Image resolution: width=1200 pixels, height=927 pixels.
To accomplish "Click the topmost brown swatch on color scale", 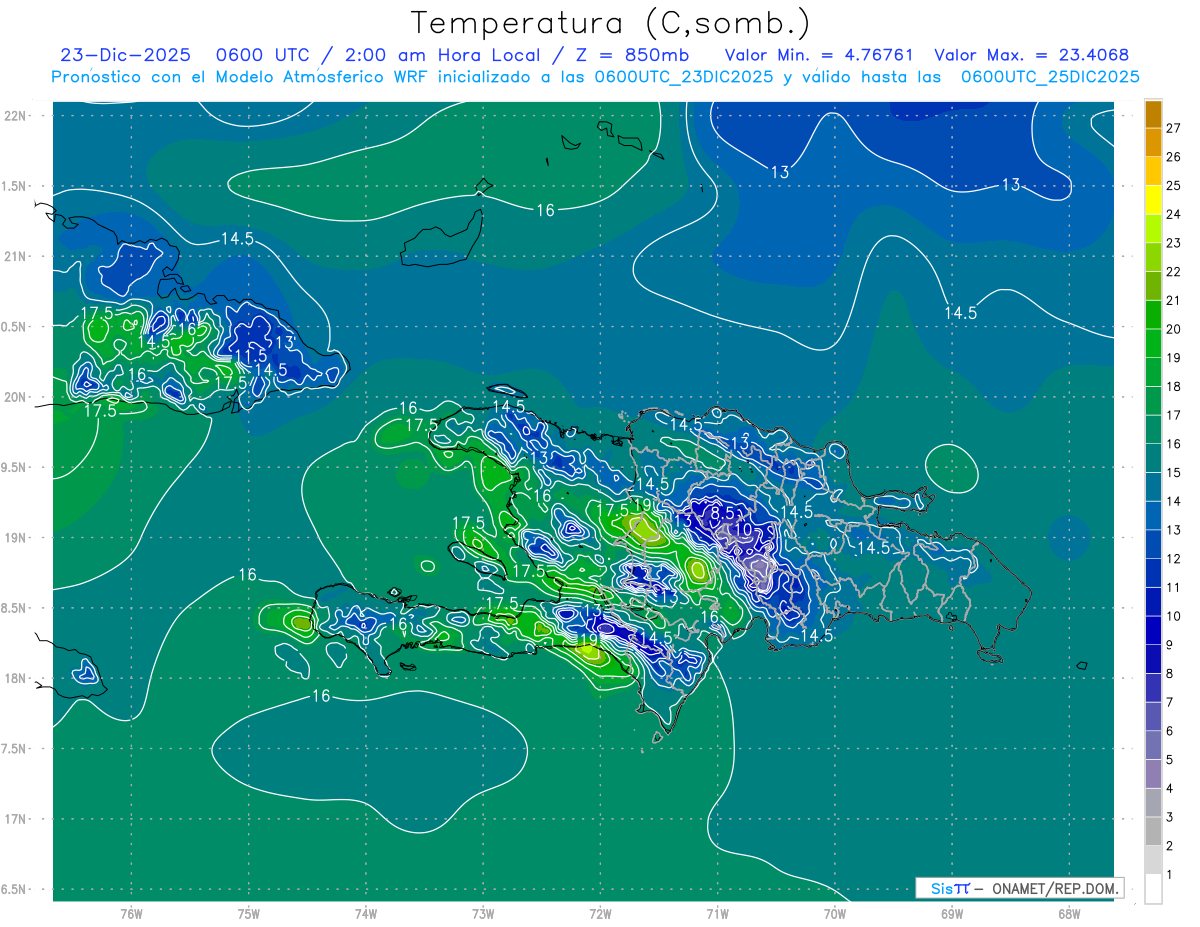I will (1153, 114).
